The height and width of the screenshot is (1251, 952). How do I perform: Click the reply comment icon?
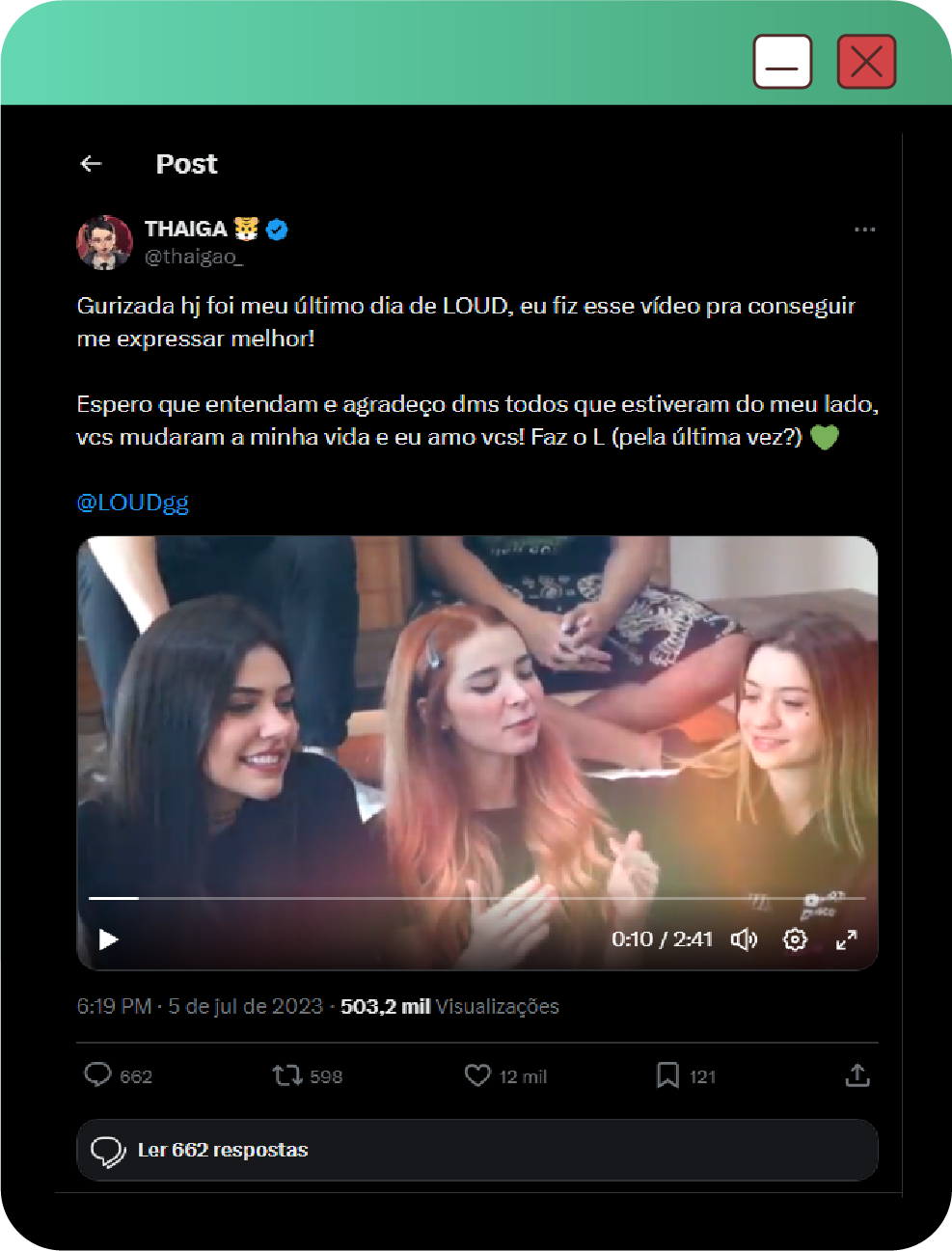coord(98,1074)
